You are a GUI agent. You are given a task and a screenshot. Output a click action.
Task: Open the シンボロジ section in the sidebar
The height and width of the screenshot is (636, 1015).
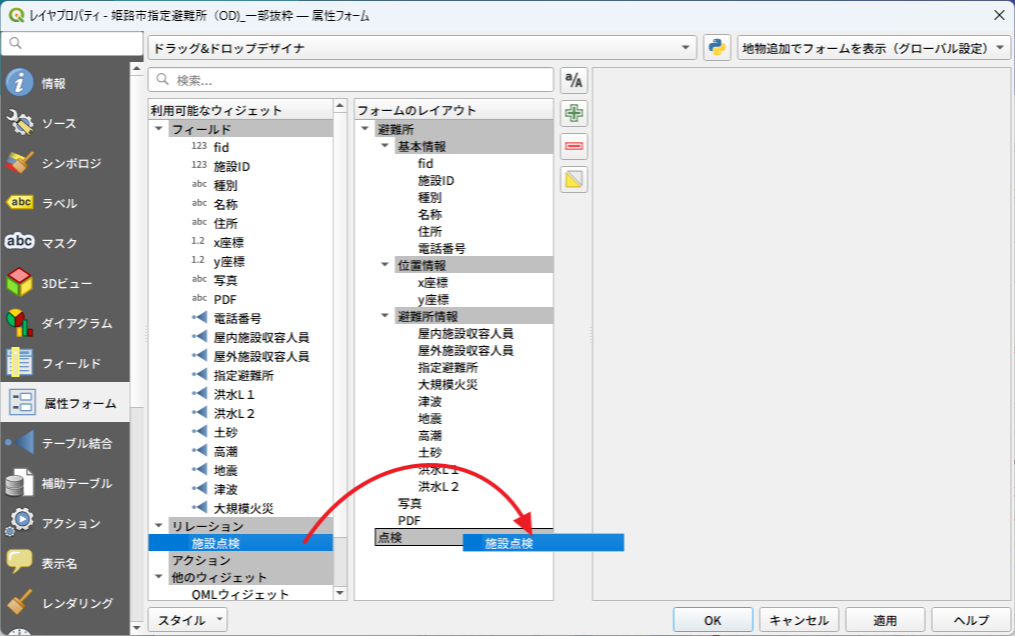(66, 163)
